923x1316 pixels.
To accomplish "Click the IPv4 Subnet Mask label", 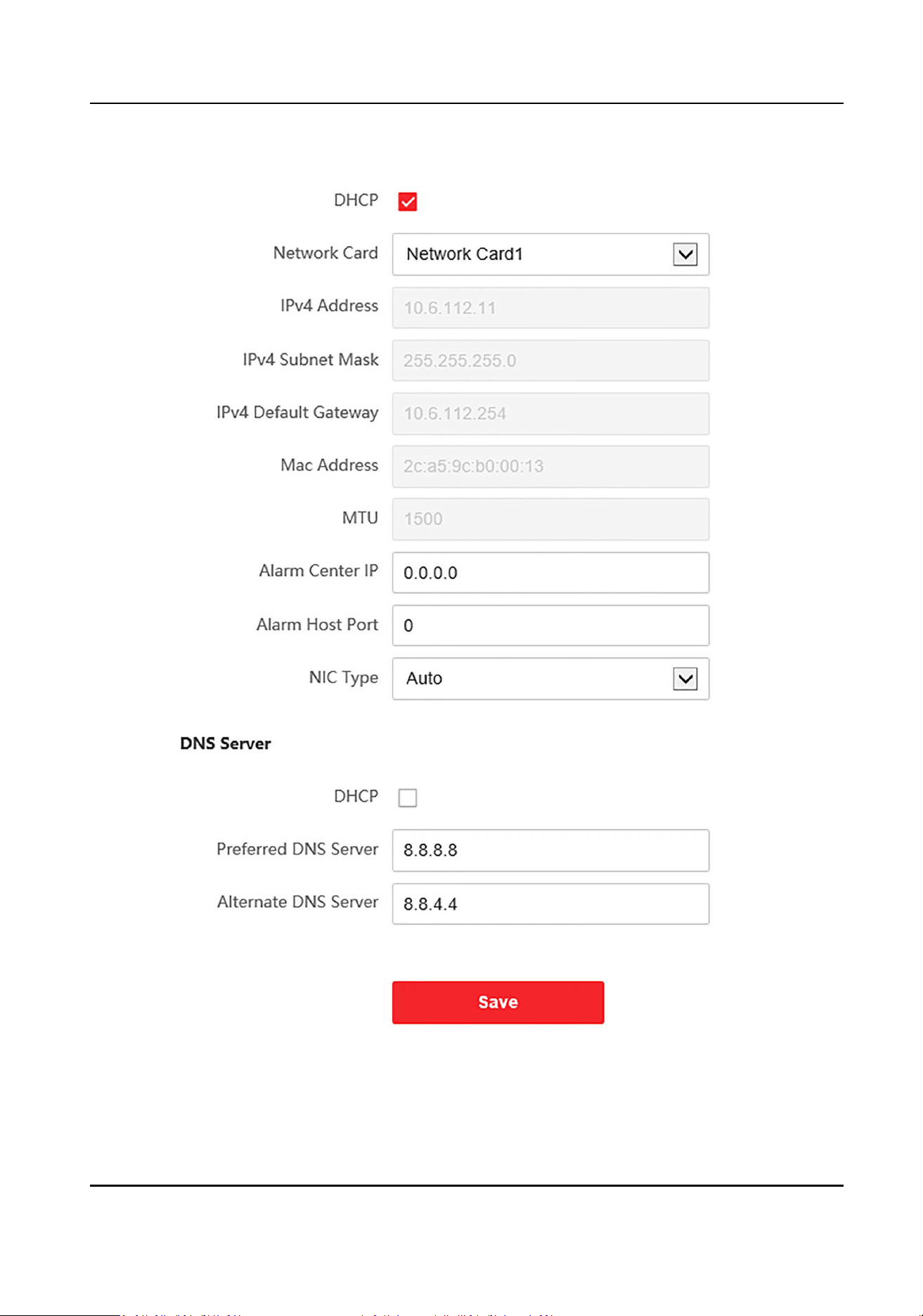I will pos(311,359).
